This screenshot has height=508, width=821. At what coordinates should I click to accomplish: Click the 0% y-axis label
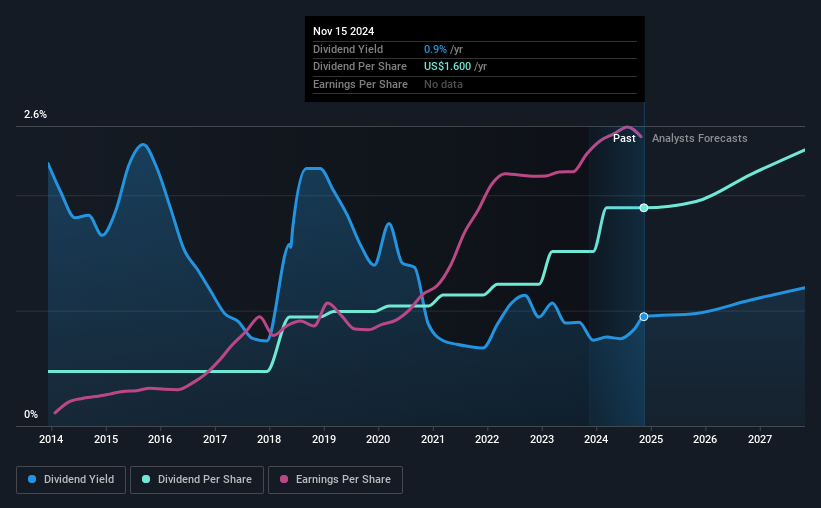click(31, 414)
